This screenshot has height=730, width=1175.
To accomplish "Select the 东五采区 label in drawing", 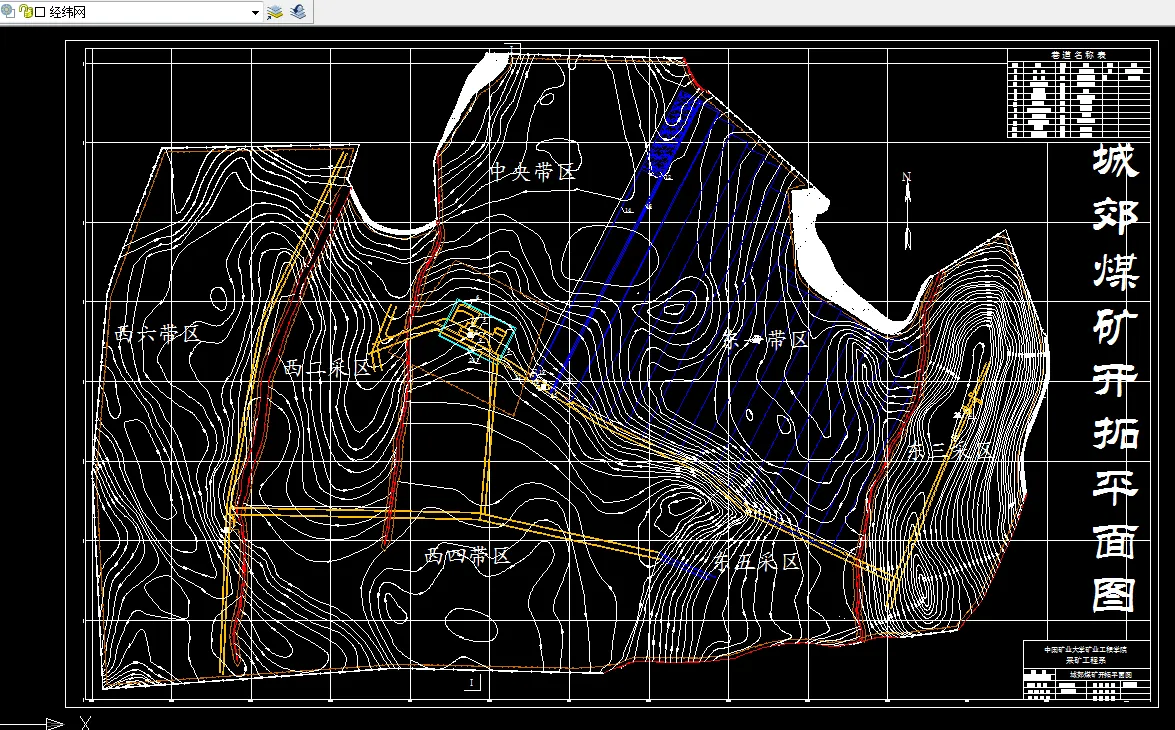I will 756,561.
